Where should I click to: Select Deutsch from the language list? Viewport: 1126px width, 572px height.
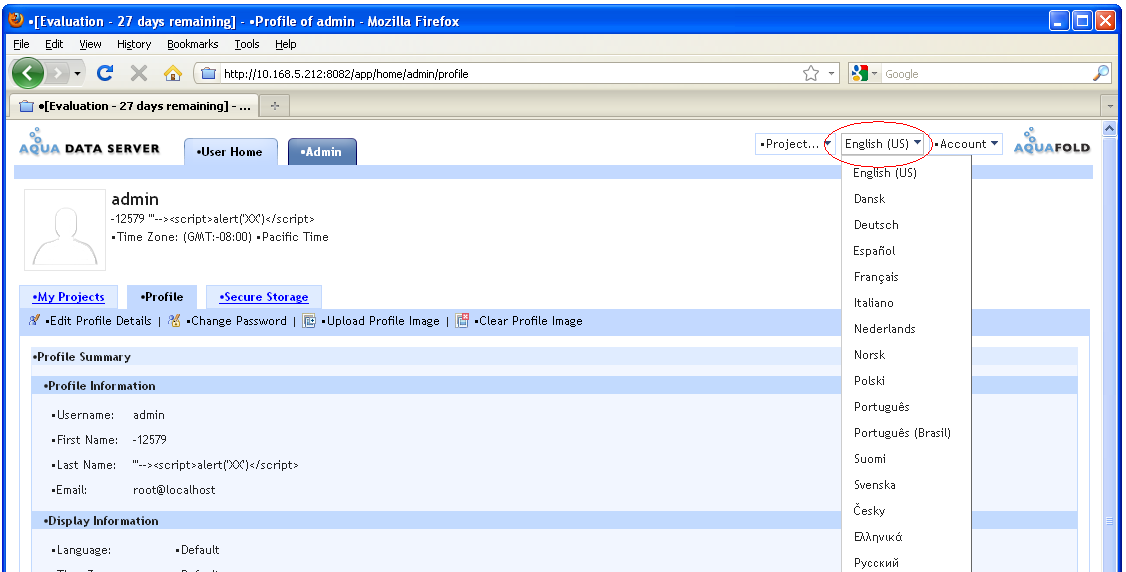(x=876, y=225)
